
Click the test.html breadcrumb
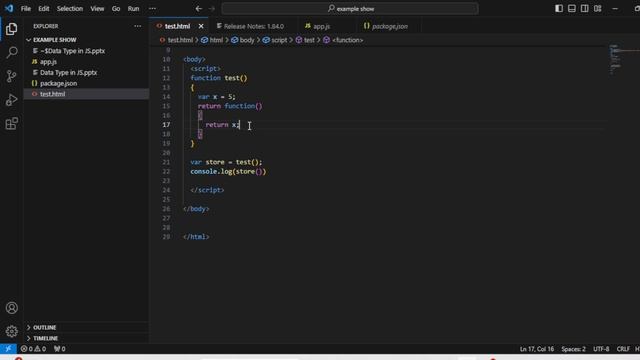click(x=180, y=40)
